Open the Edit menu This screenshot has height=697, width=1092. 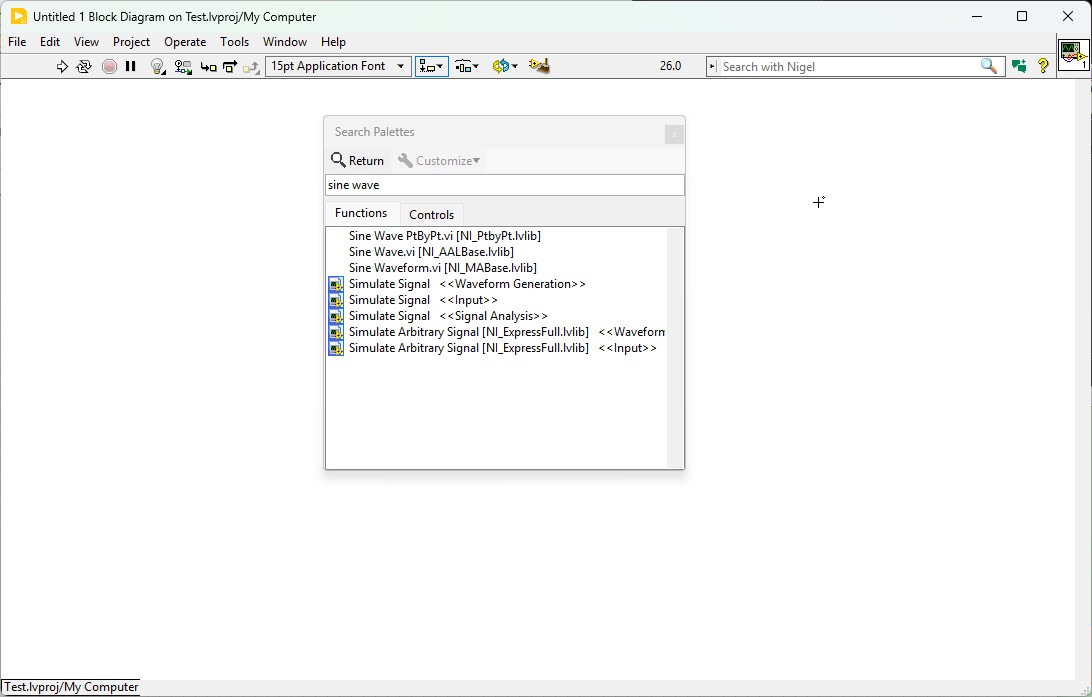click(49, 42)
